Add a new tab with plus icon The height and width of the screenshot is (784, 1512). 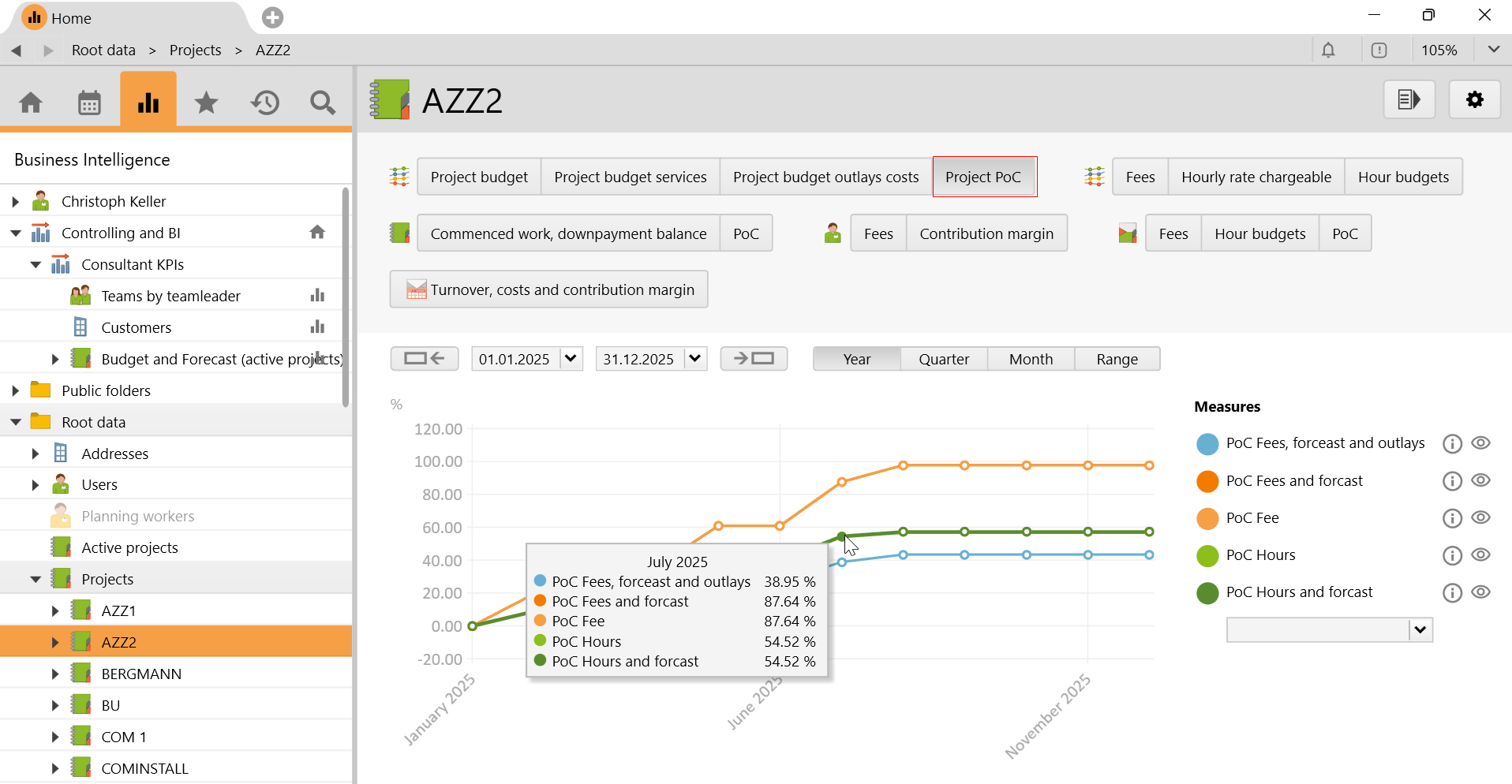[x=272, y=17]
